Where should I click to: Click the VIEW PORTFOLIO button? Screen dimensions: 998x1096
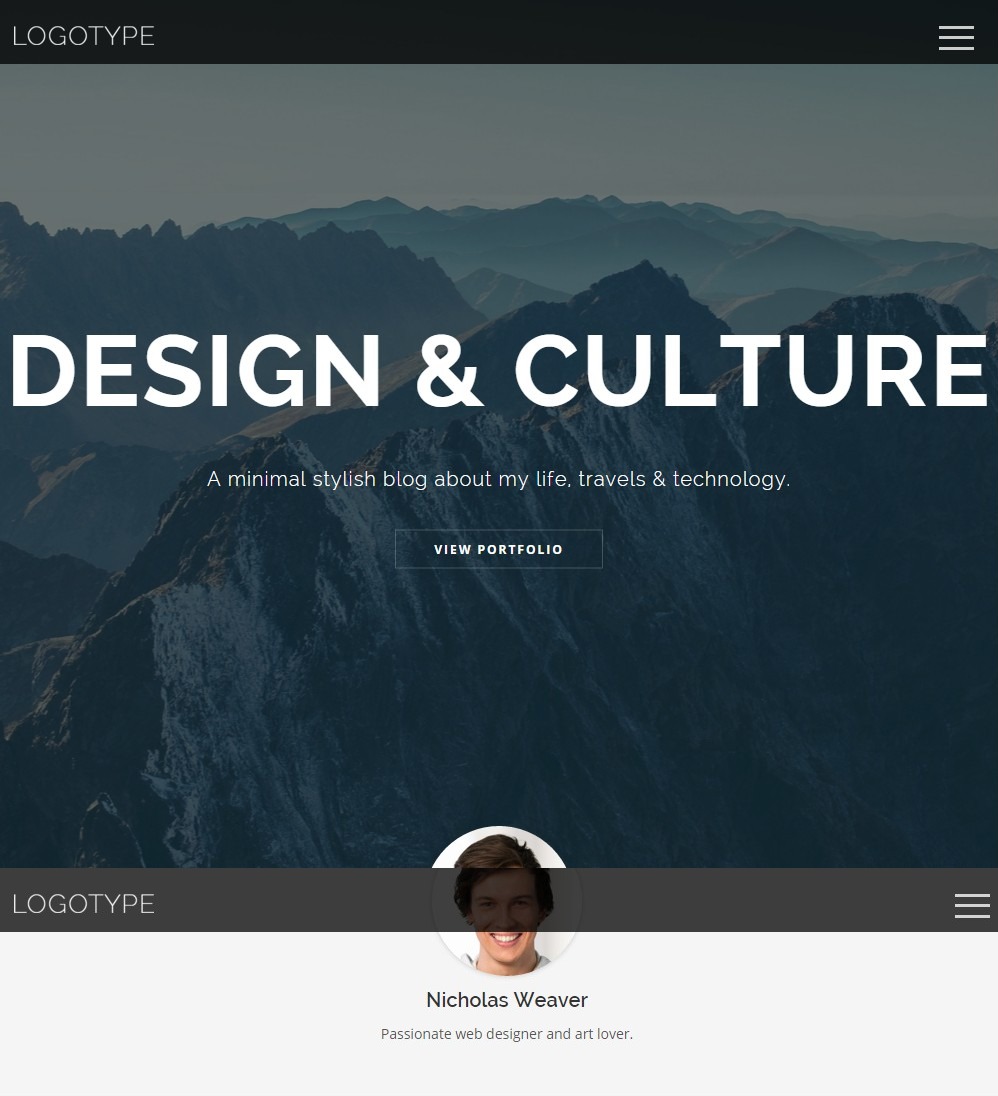pyautogui.click(x=498, y=549)
